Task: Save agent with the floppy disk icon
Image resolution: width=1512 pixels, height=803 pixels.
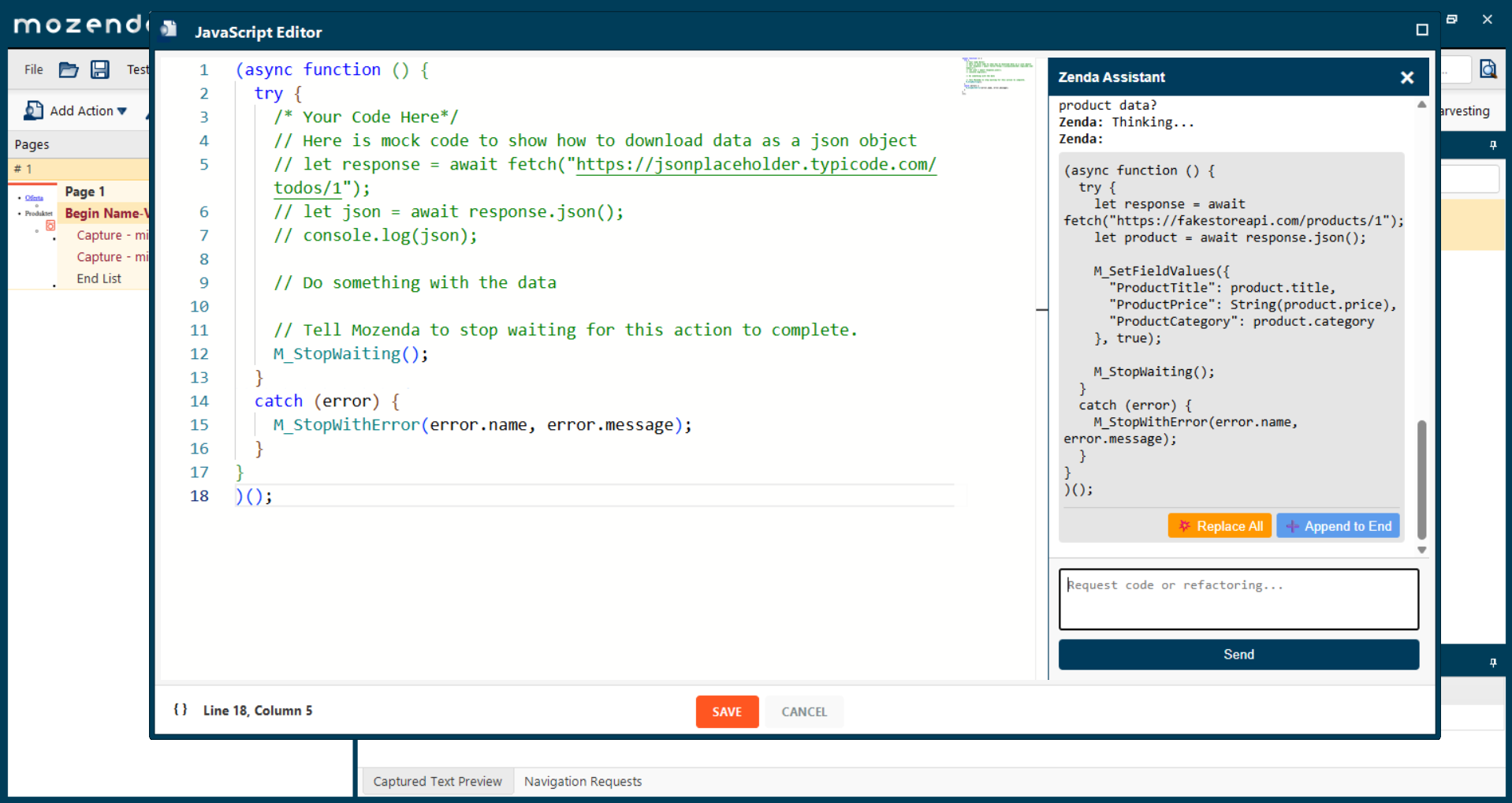Action: [100, 69]
